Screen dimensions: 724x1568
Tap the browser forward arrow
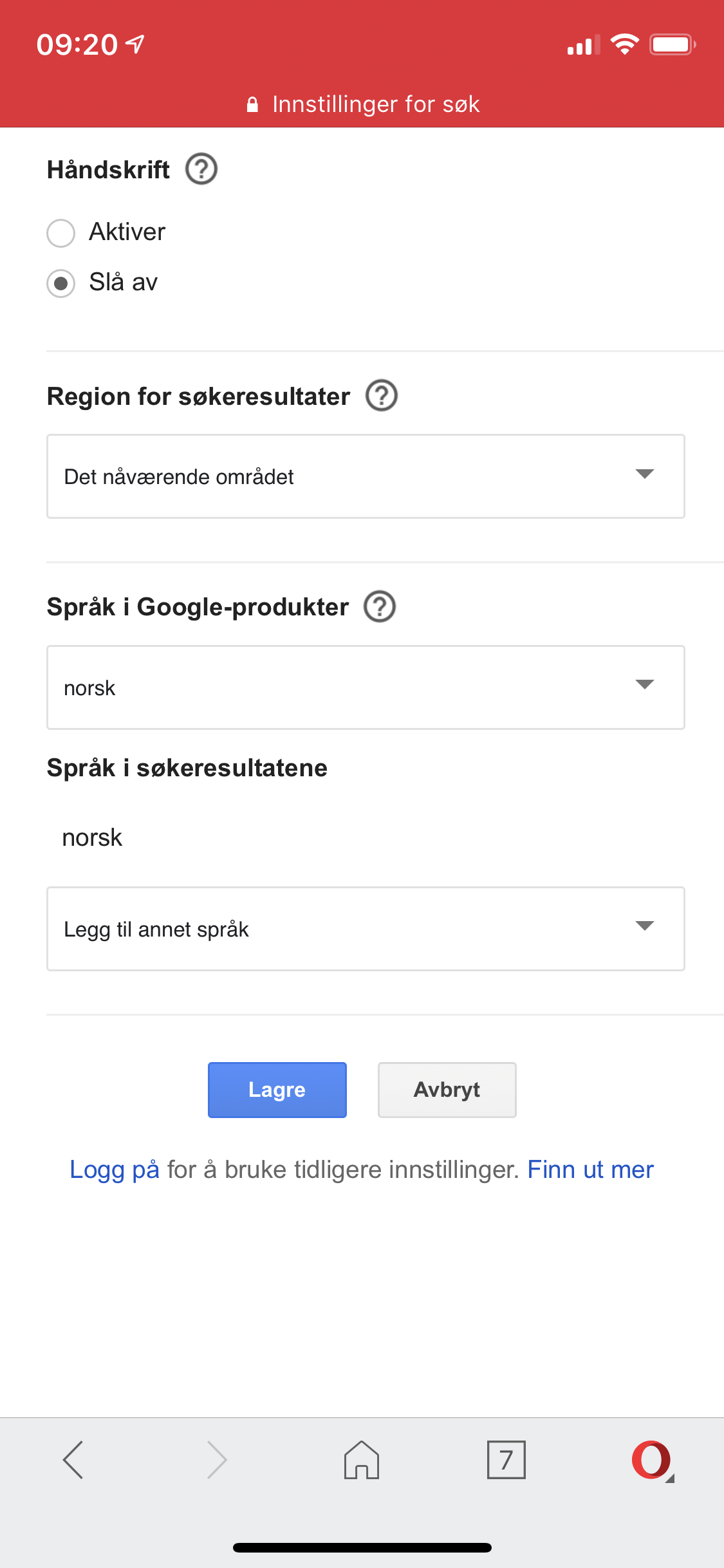217,1459
